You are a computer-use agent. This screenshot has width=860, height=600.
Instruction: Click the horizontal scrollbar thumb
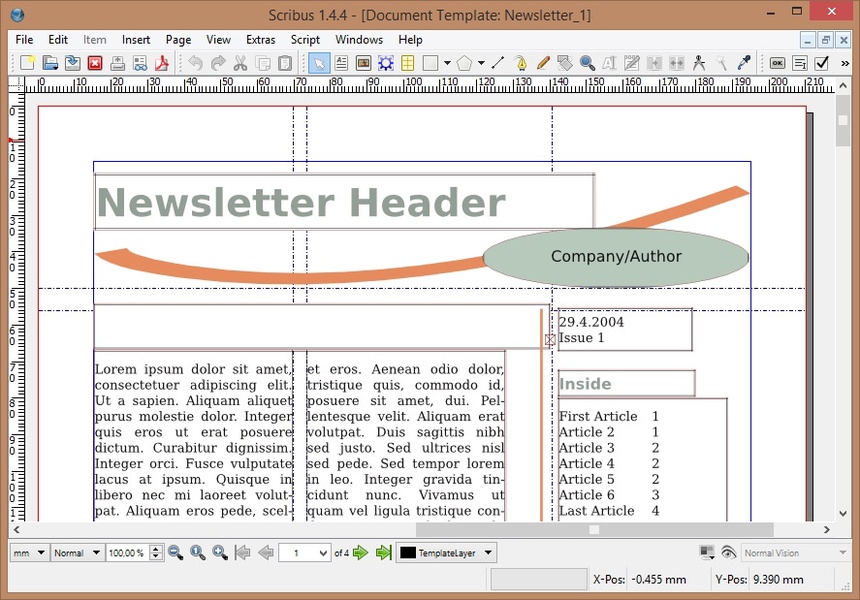[x=594, y=530]
